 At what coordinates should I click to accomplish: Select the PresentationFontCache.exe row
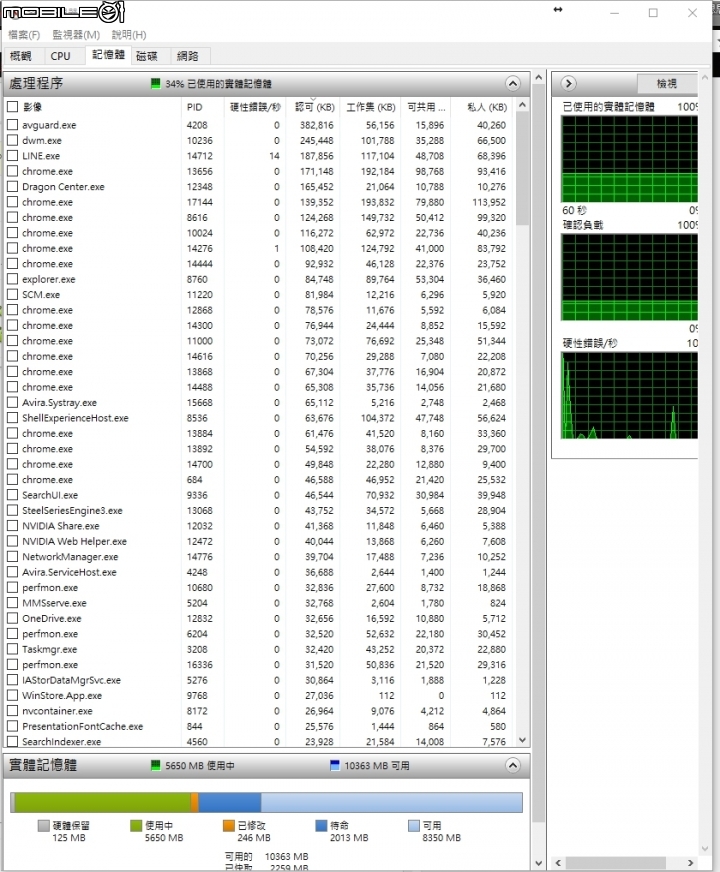[x=259, y=726]
